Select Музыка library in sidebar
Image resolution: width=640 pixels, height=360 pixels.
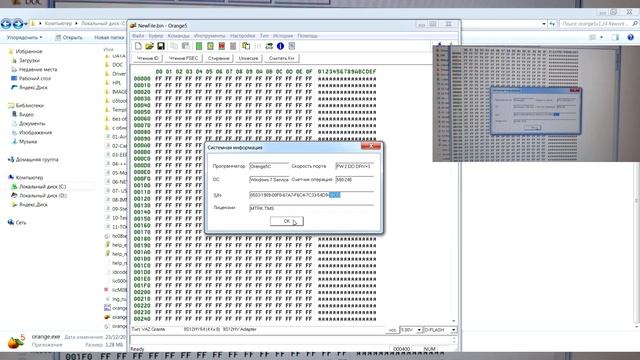24,141
